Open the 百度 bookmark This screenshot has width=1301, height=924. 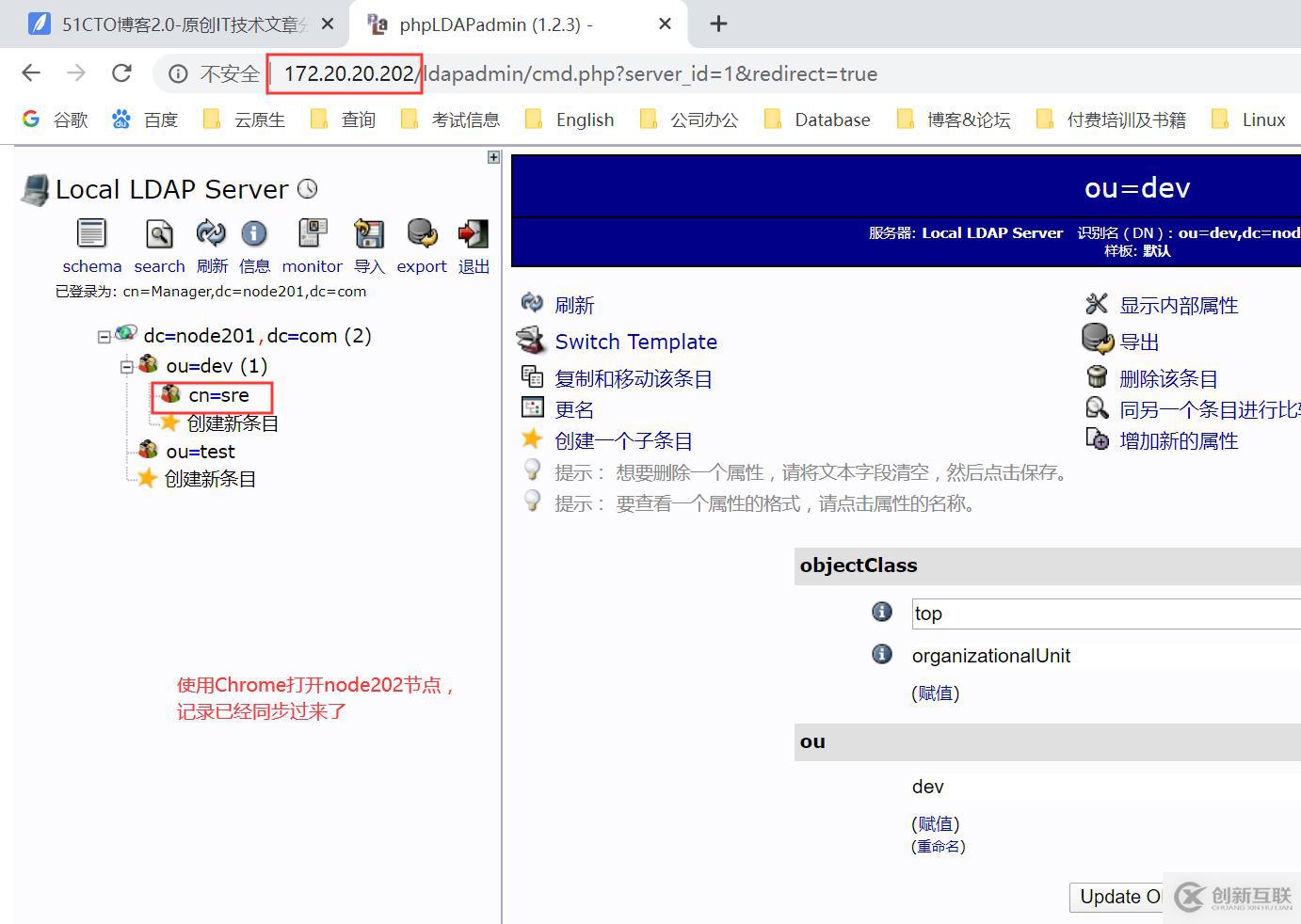[x=145, y=119]
